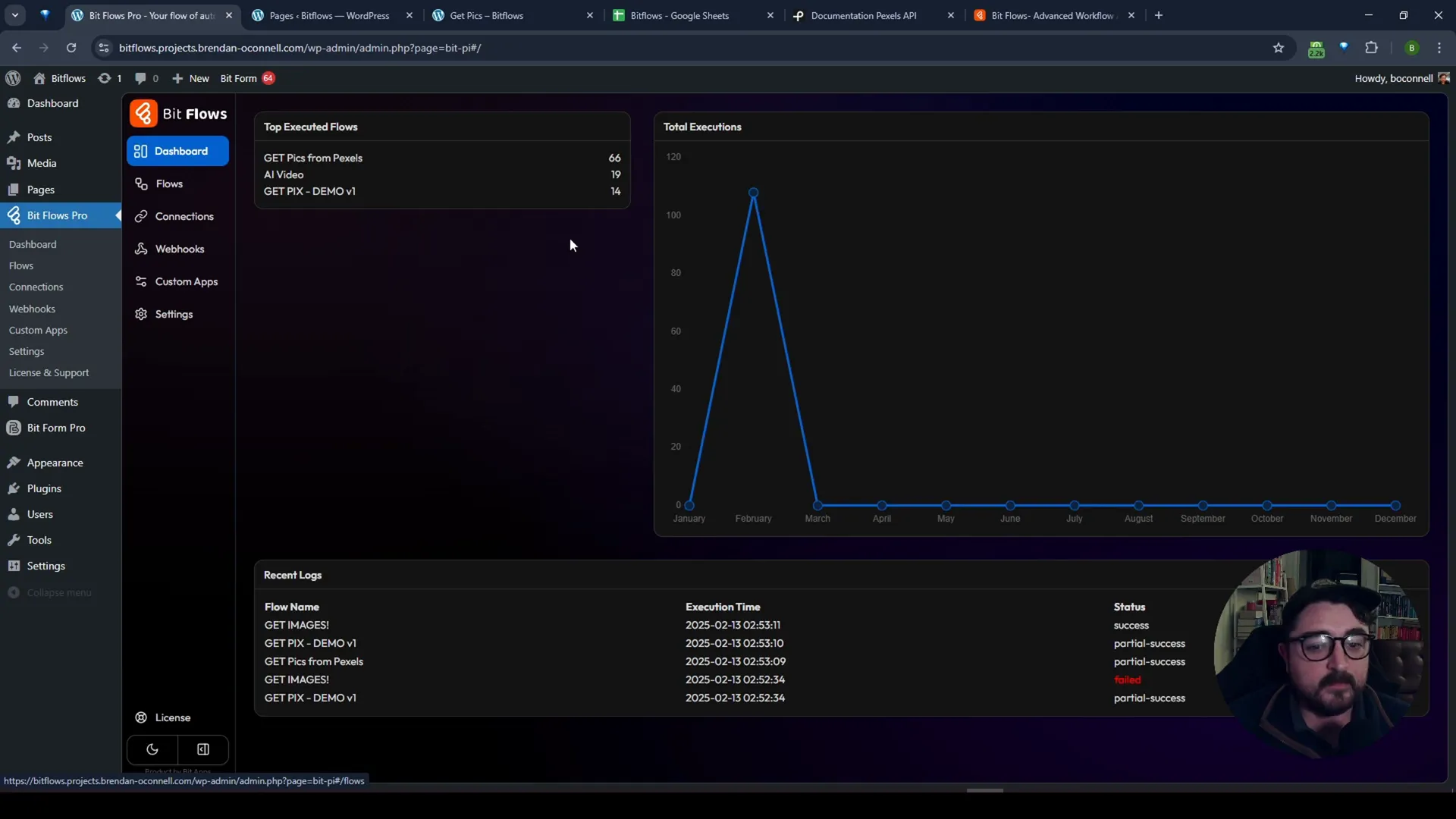
Task: Visit site via Bitflows home icon
Action: pyautogui.click(x=60, y=78)
